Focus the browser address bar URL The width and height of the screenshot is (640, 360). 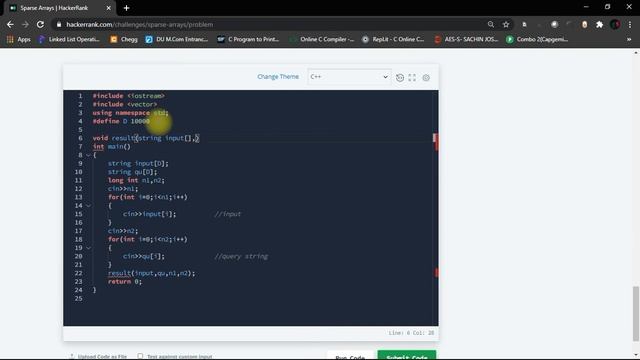(x=140, y=24)
